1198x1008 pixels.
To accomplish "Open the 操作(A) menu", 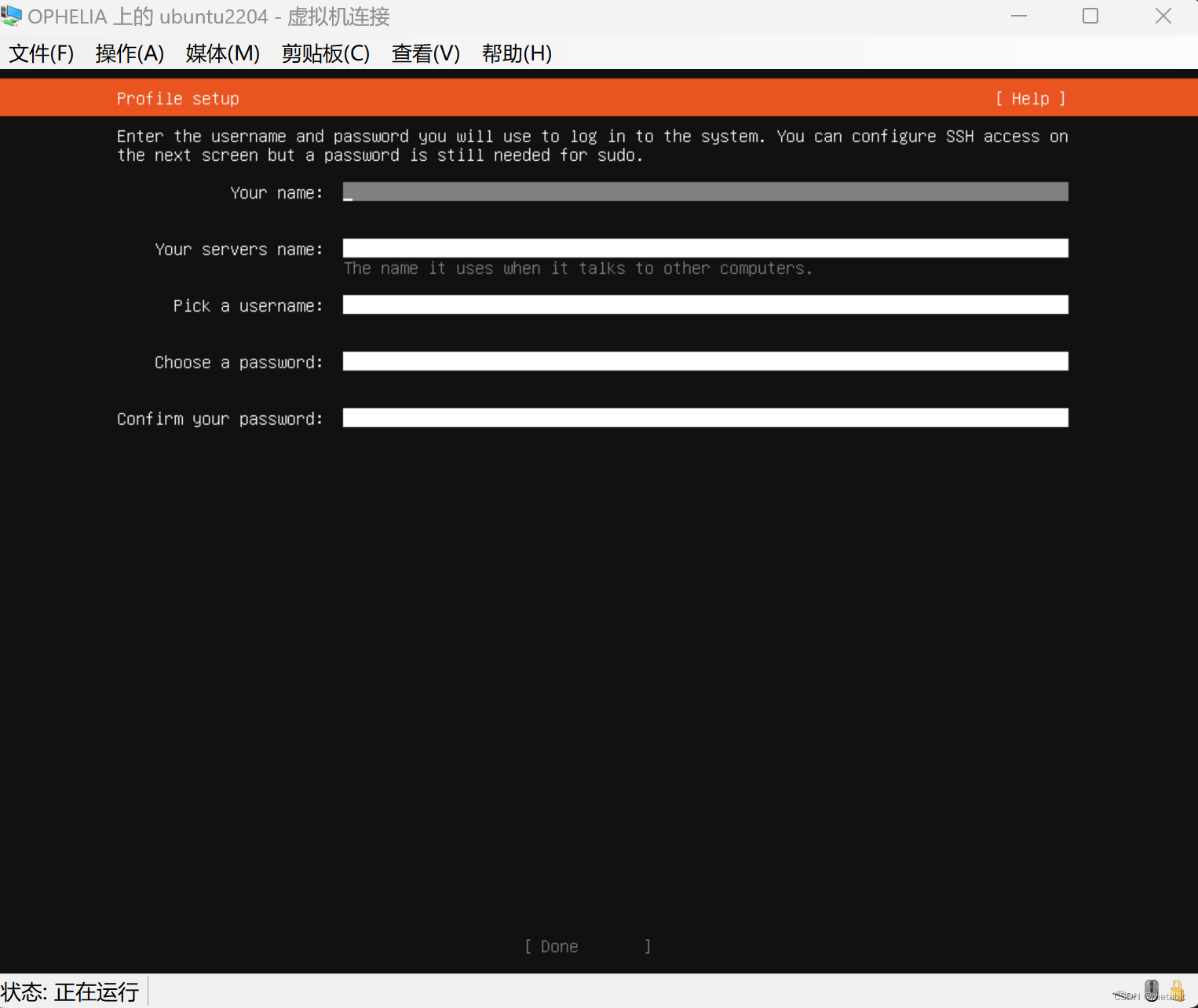I will coord(130,53).
